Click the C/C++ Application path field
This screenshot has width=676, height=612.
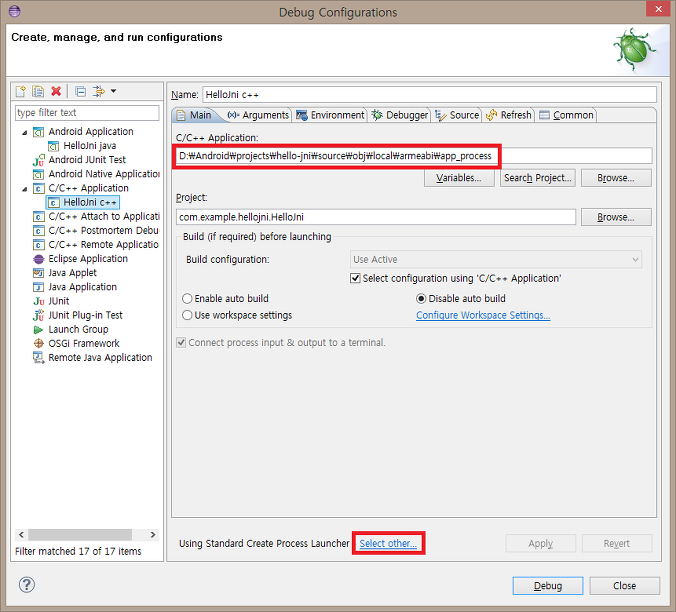point(414,156)
